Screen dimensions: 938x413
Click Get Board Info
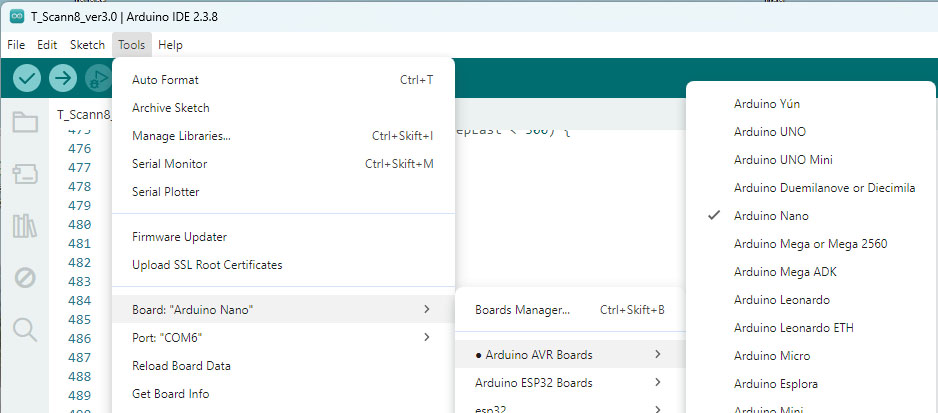[283, 394]
